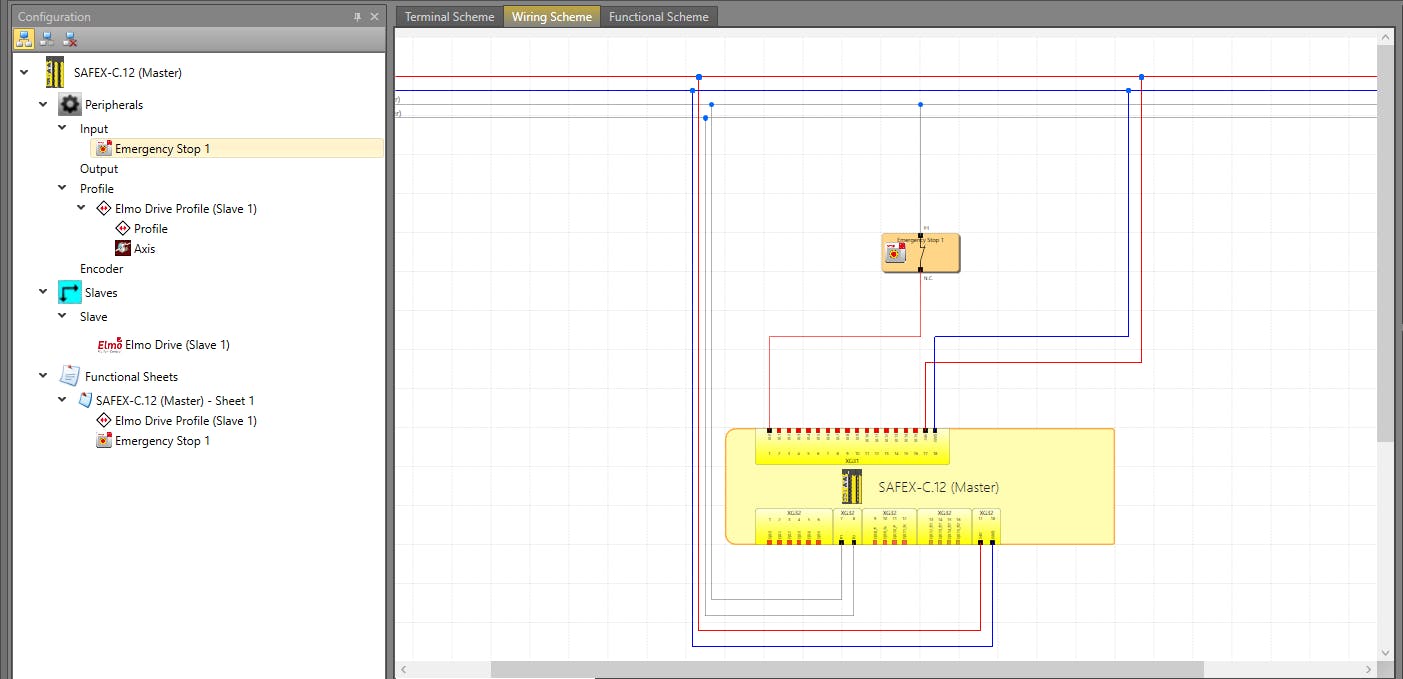
Task: Collapse the SAFEX-C.12 (Master) root node
Action: (x=25, y=73)
